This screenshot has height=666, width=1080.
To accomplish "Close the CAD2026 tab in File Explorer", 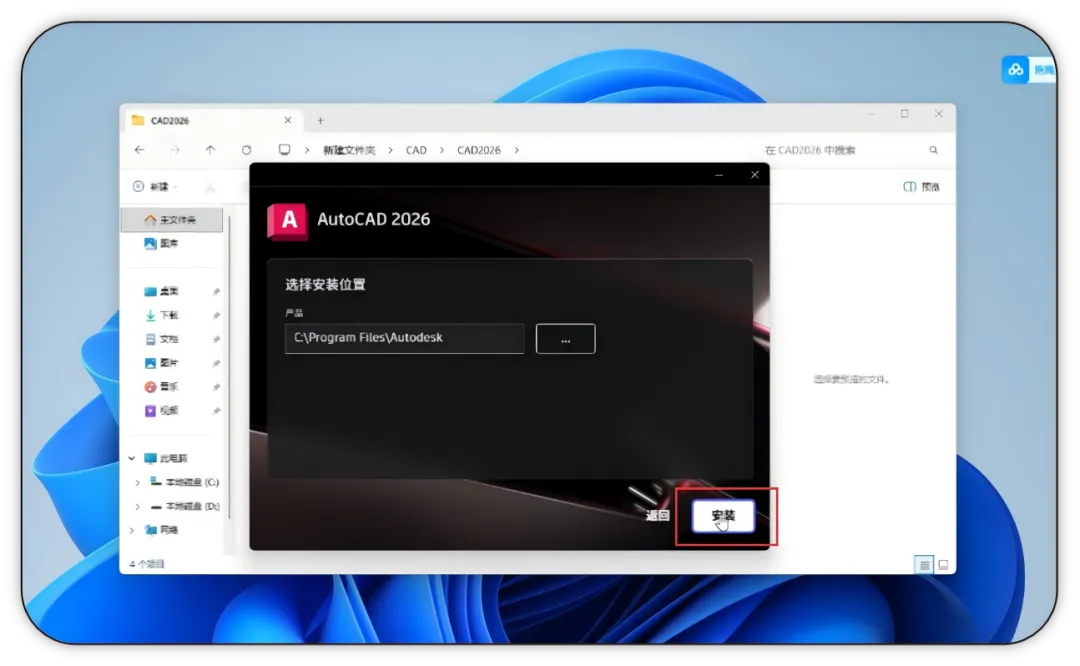I will click(x=288, y=120).
